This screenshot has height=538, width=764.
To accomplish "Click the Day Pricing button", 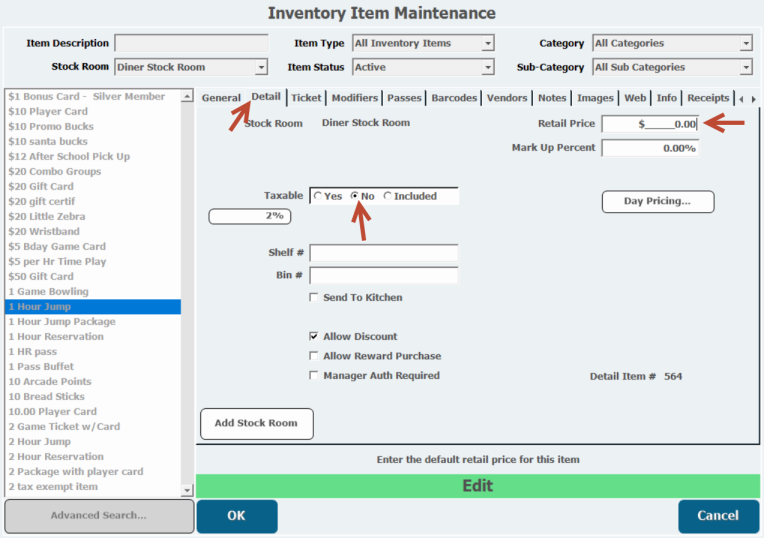I will [657, 201].
